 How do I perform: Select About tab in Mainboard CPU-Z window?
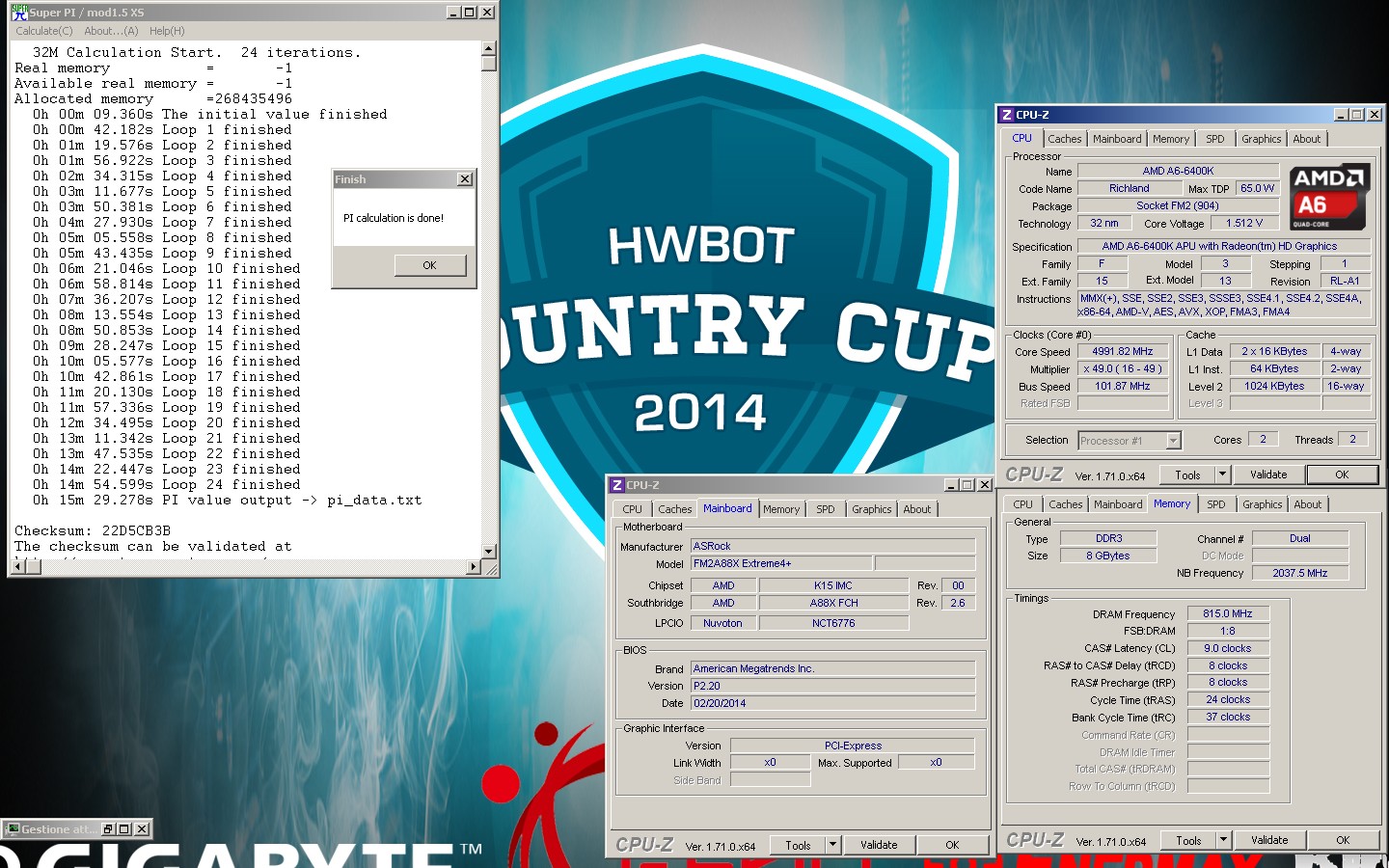coord(917,509)
